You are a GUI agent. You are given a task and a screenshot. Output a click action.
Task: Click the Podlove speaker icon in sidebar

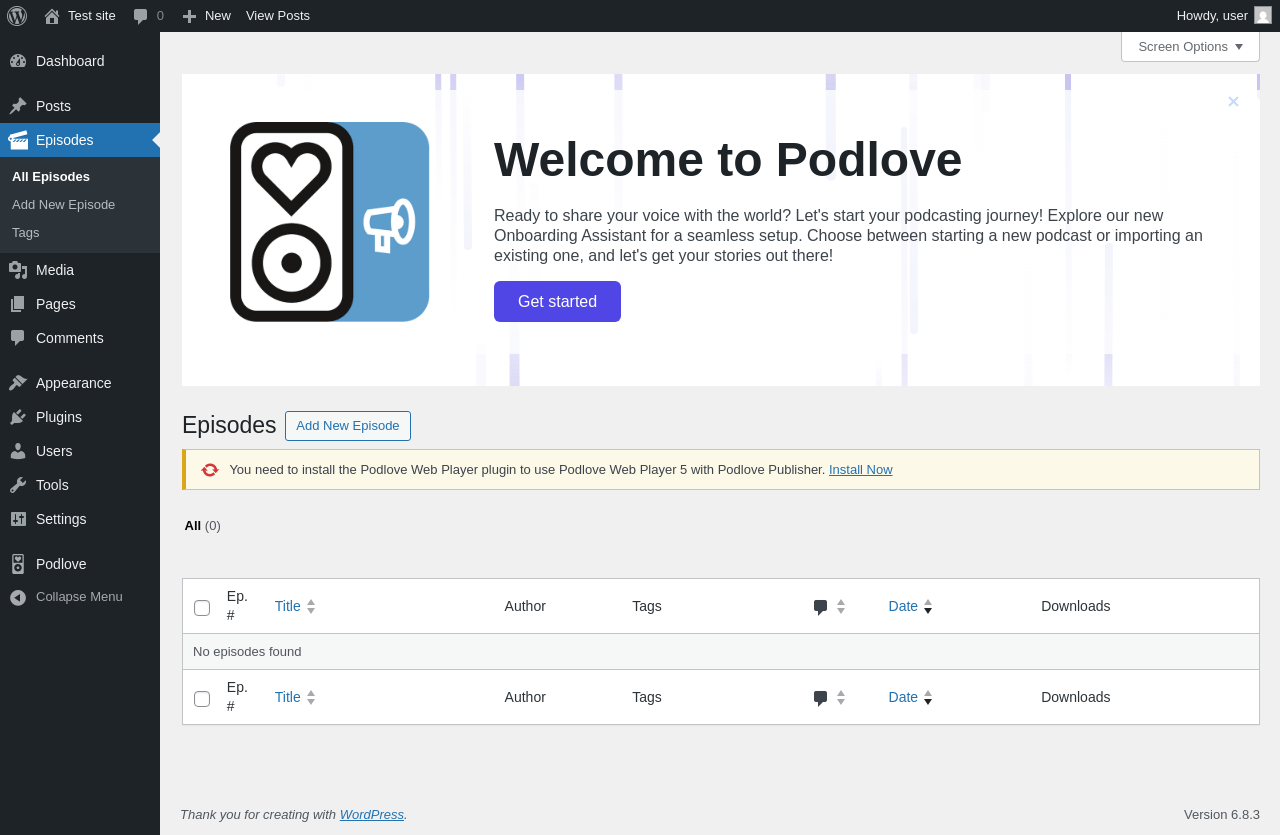[x=18, y=564]
